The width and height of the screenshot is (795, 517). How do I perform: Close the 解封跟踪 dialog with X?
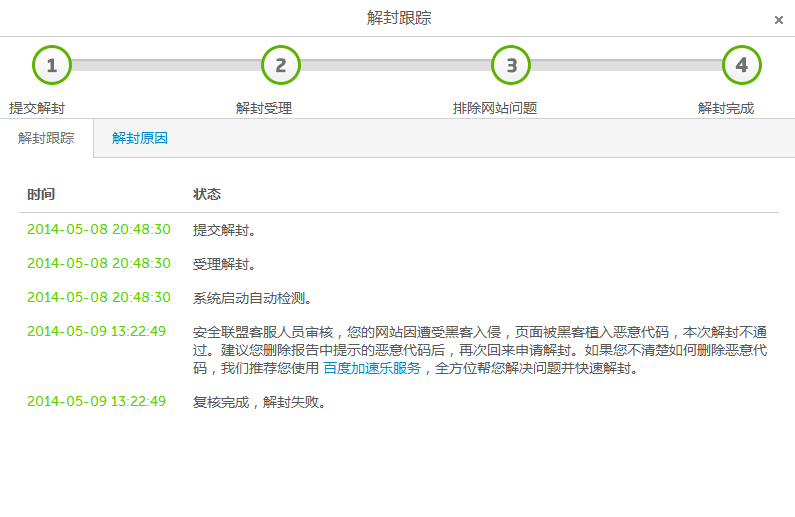pos(779,20)
